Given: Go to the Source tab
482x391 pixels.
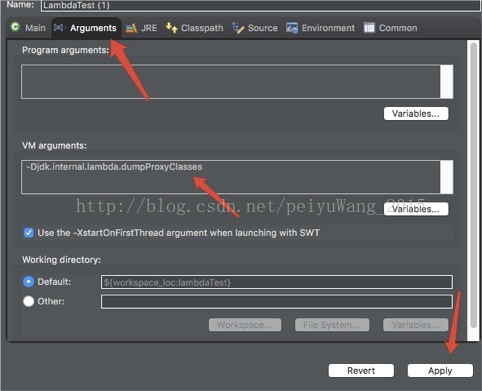Looking at the screenshot, I should pos(255,28).
